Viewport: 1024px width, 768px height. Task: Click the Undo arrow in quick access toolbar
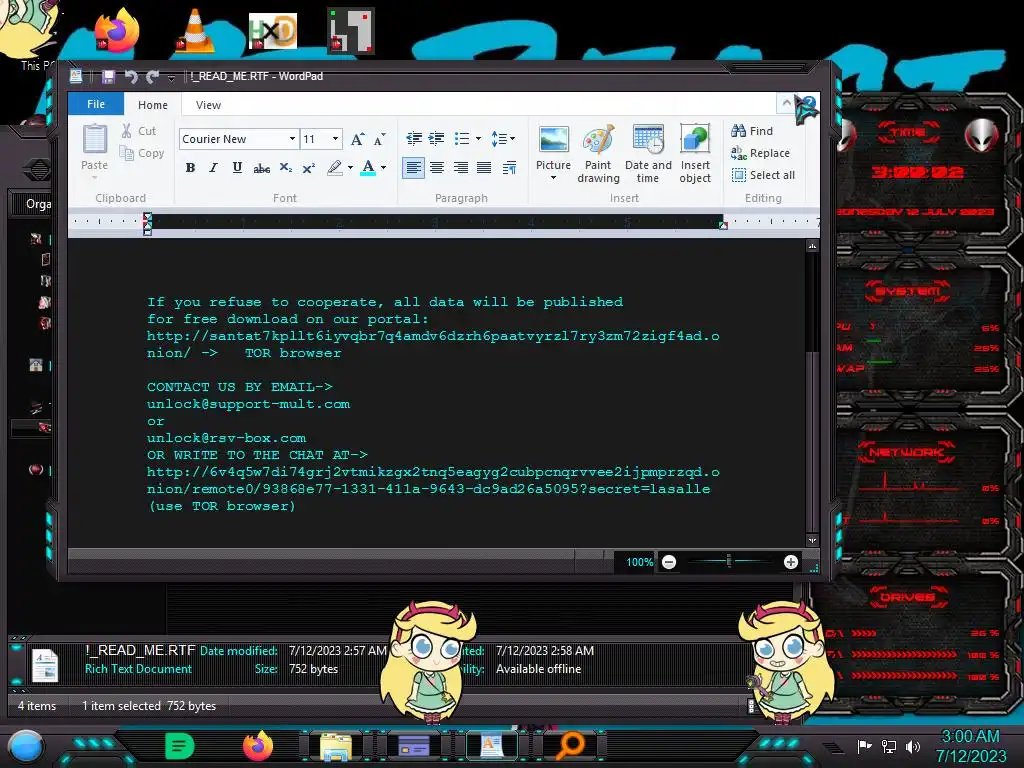131,76
